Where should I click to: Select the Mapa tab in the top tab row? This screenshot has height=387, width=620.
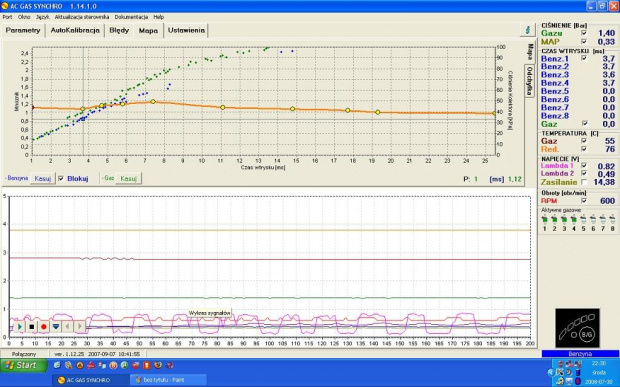[148, 30]
